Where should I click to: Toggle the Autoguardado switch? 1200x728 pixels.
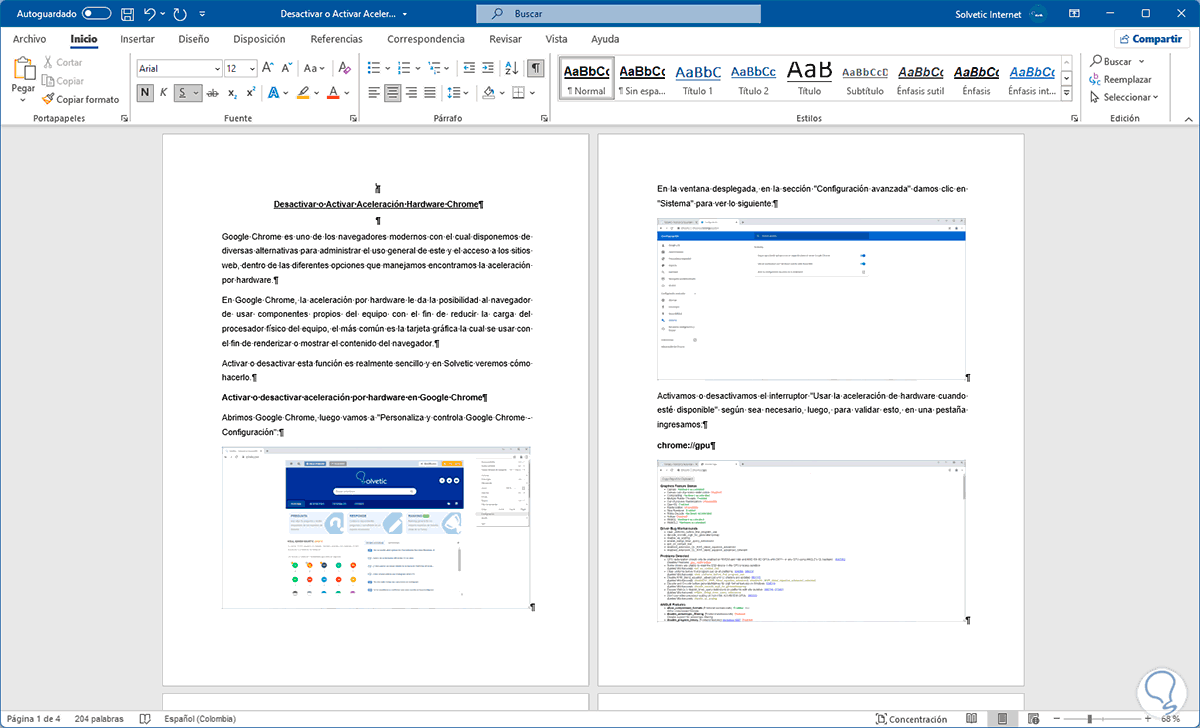[x=97, y=14]
